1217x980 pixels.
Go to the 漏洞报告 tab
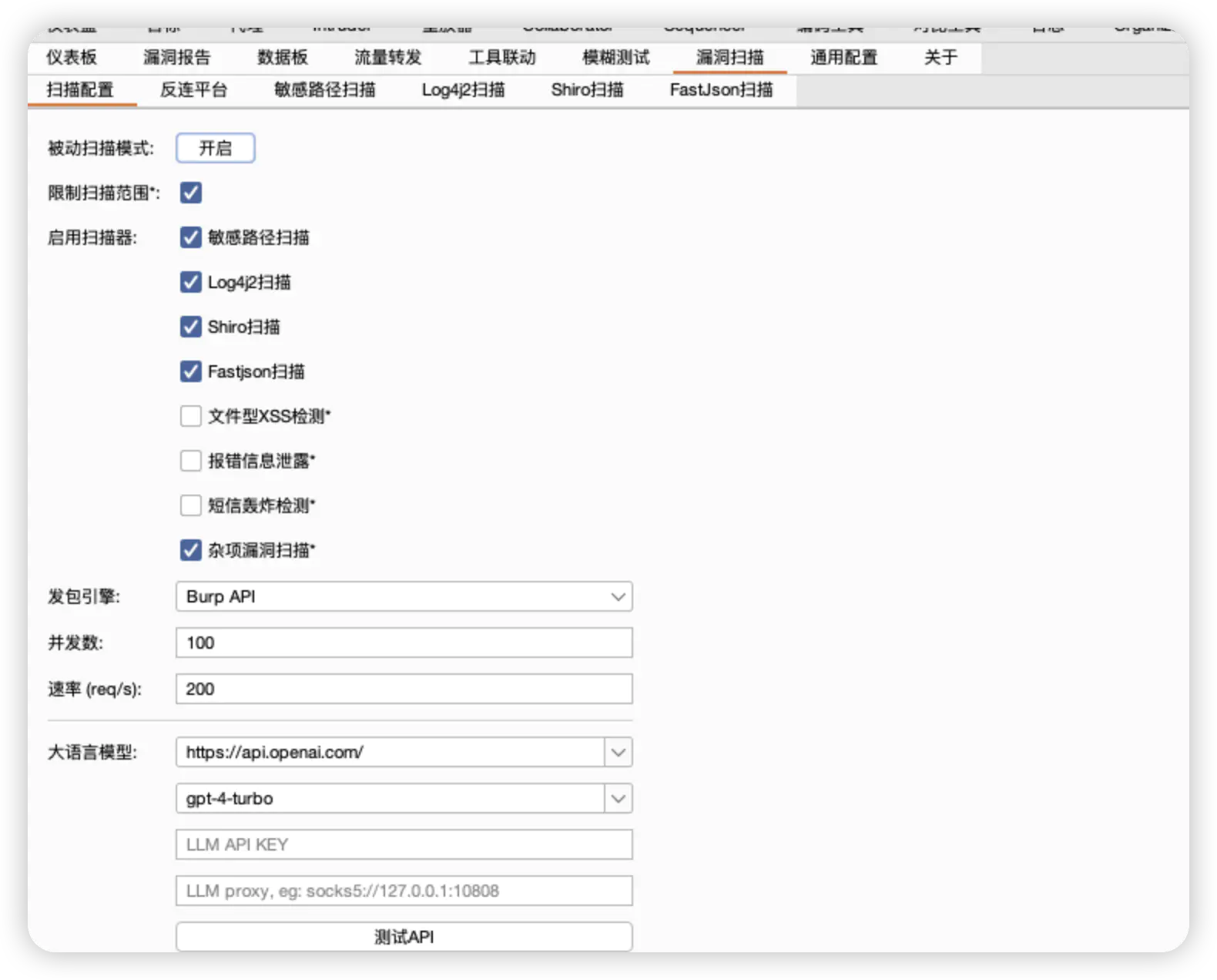176,57
